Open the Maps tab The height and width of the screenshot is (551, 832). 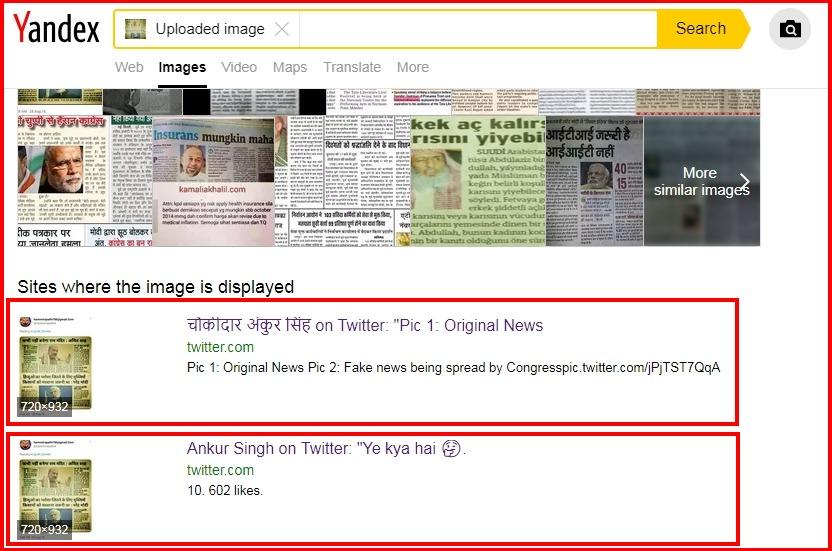click(290, 67)
